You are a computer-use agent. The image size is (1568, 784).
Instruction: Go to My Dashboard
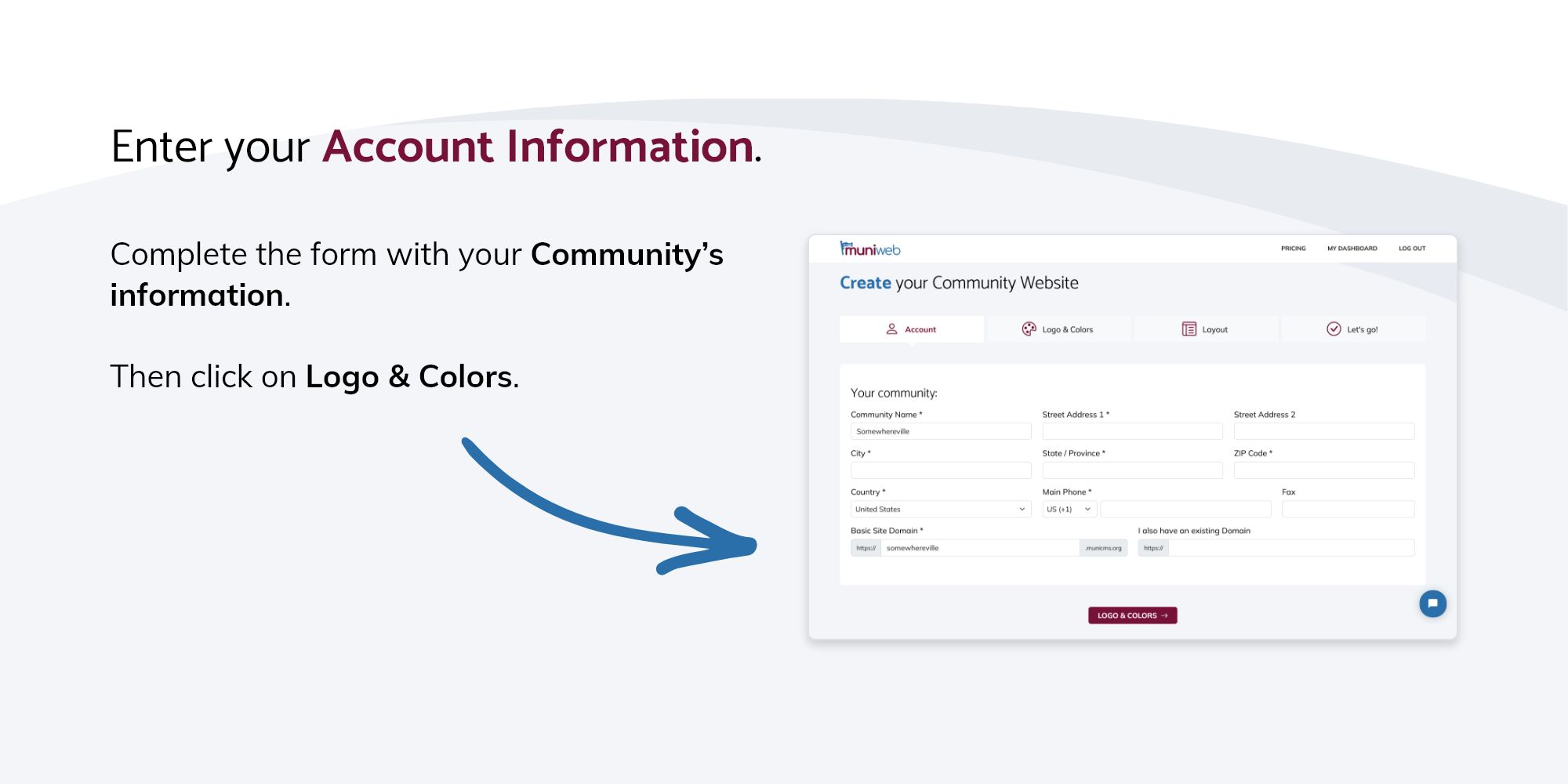(1352, 249)
